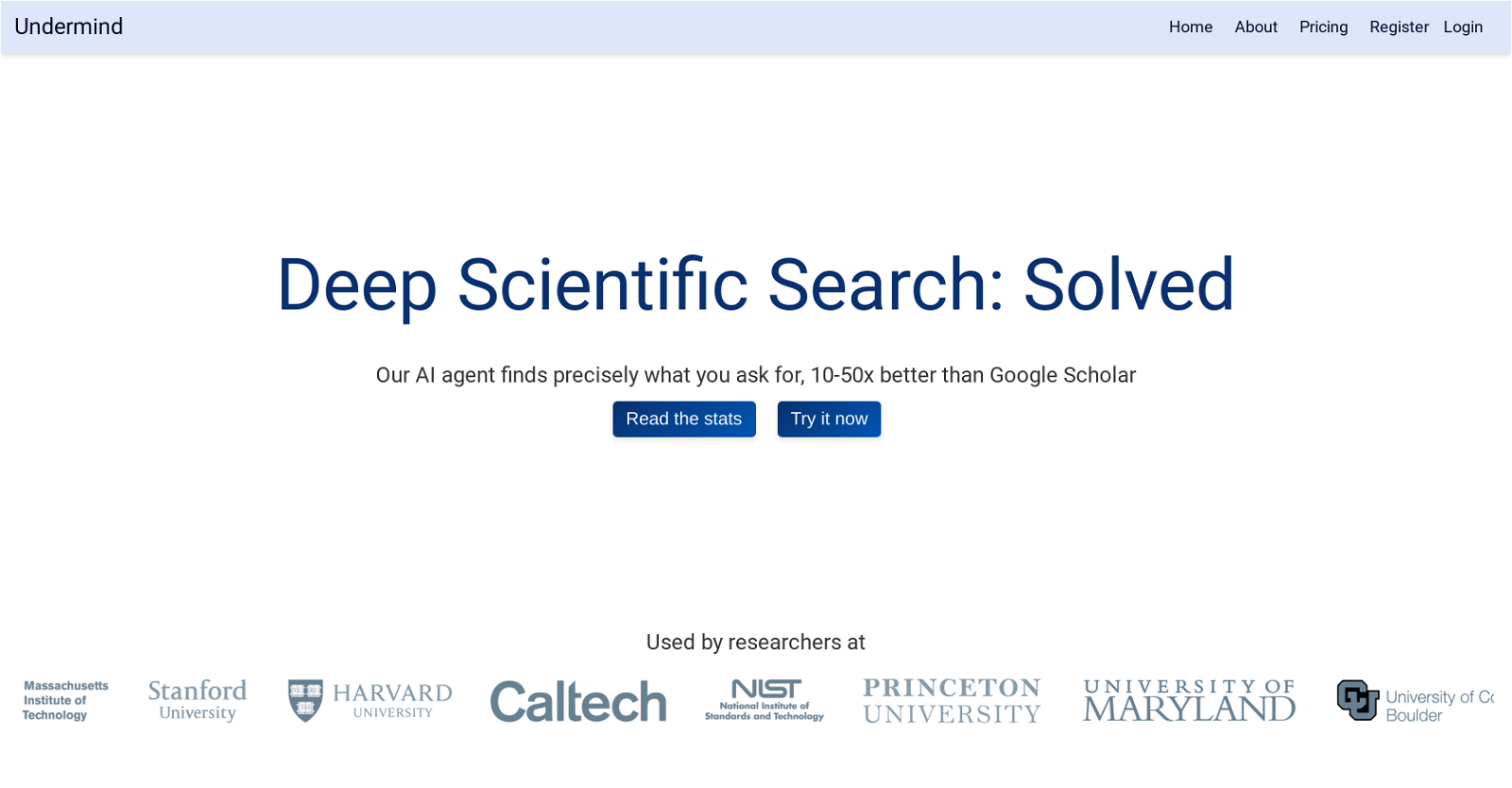The image size is (1512, 788).
Task: Click the Harvard University wordmark text
Action: pyautogui.click(x=392, y=701)
